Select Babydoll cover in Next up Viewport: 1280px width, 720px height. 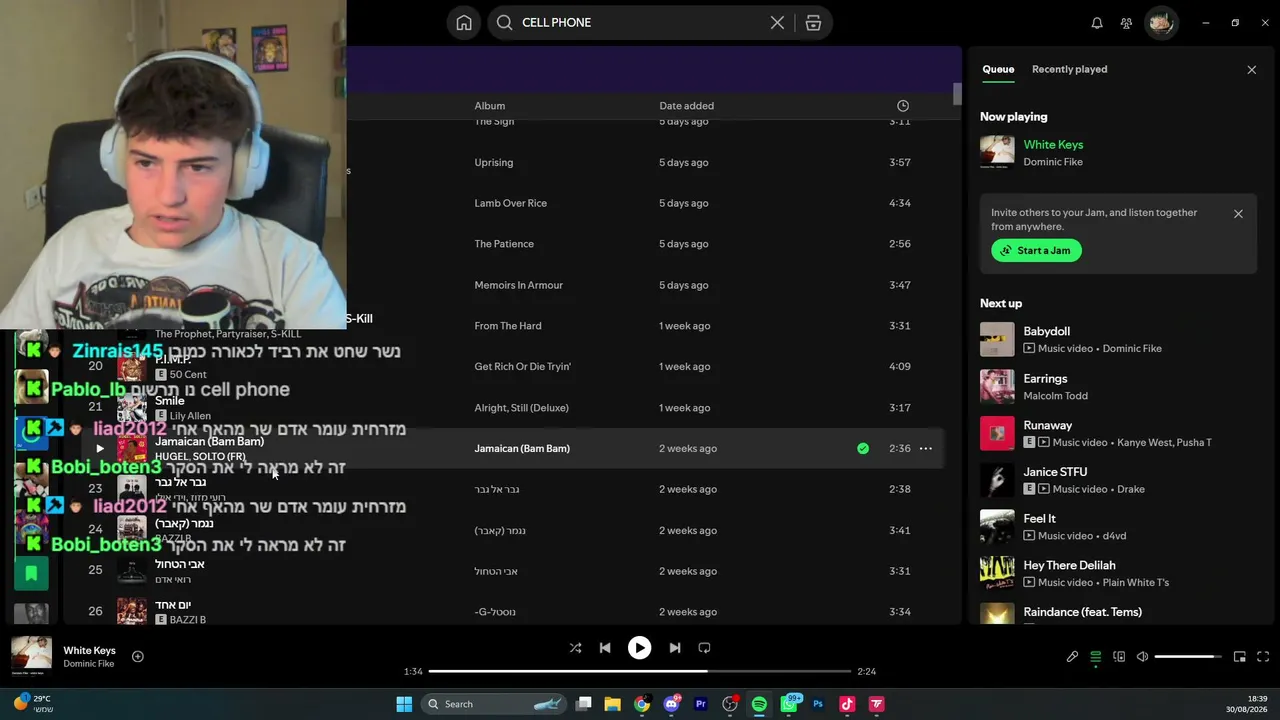pos(997,340)
